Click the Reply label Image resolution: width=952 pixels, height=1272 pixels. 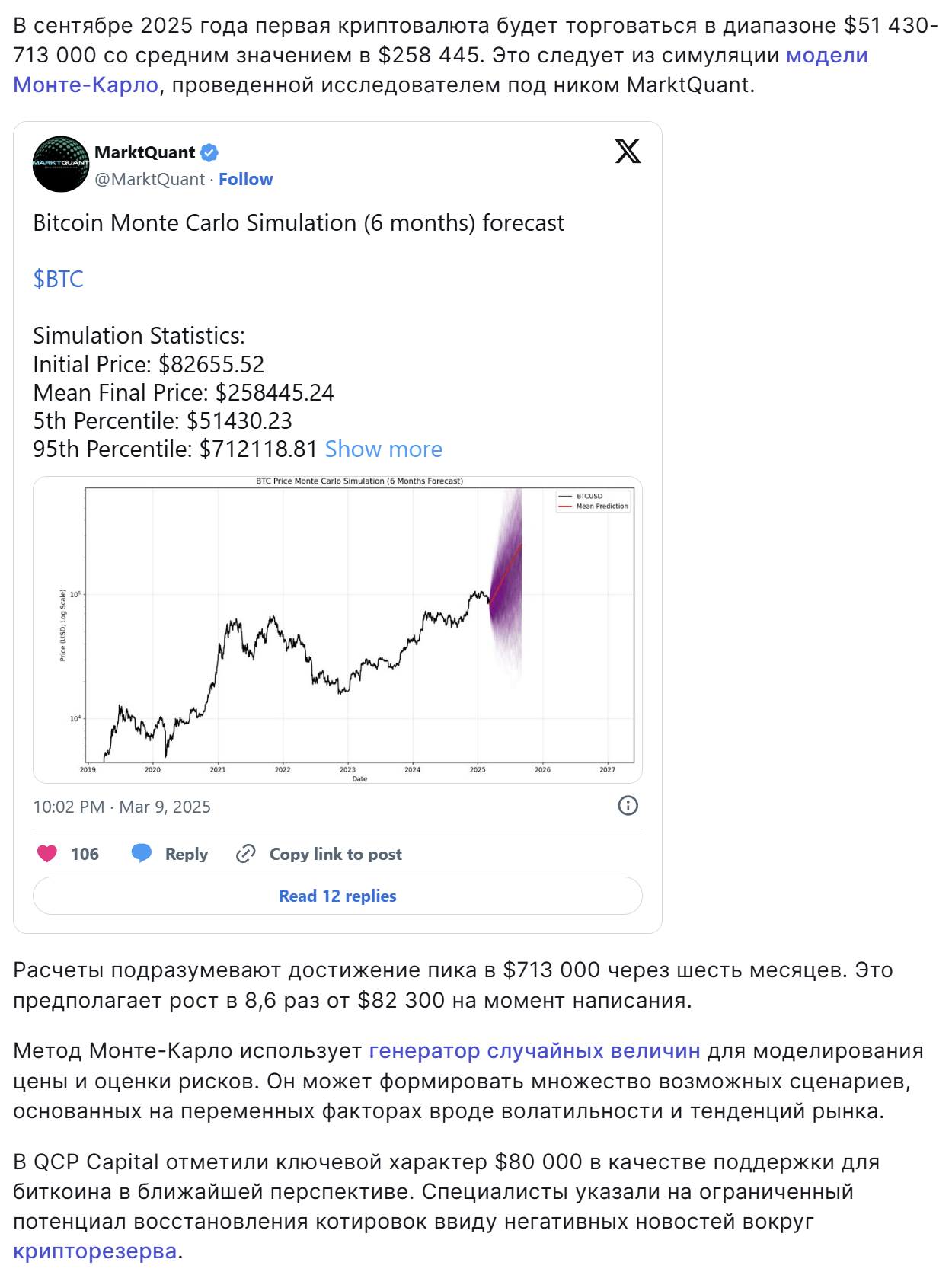click(x=187, y=854)
